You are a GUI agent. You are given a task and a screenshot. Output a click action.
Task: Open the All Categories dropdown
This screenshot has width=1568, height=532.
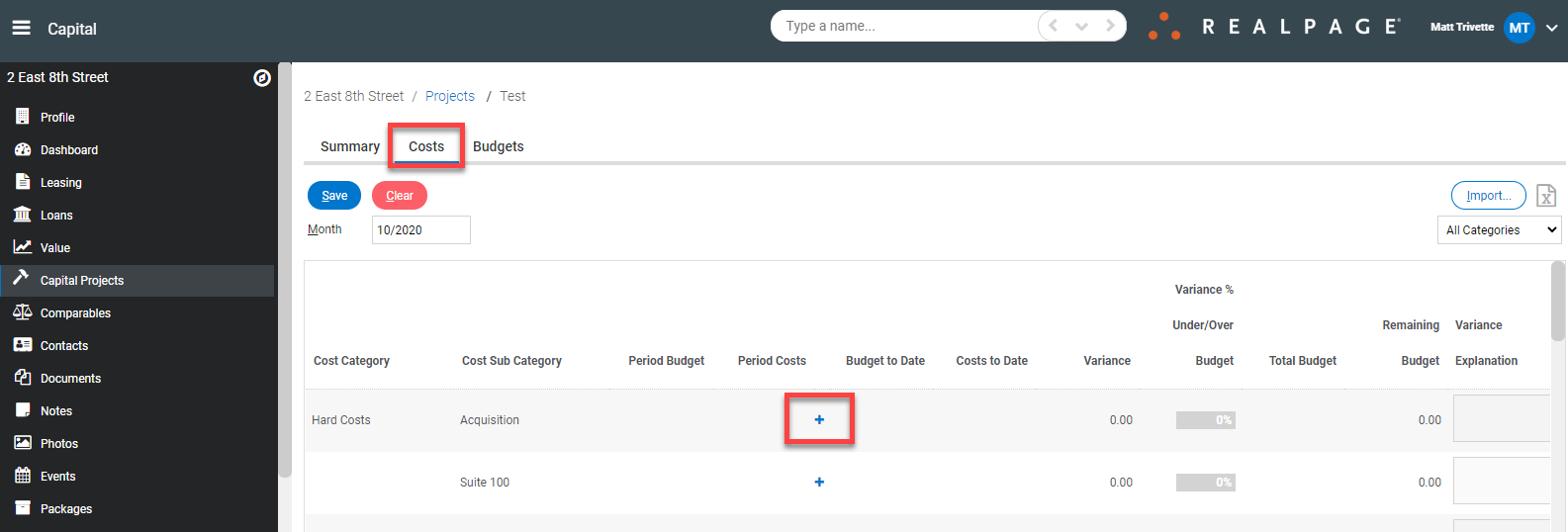pyautogui.click(x=1499, y=229)
